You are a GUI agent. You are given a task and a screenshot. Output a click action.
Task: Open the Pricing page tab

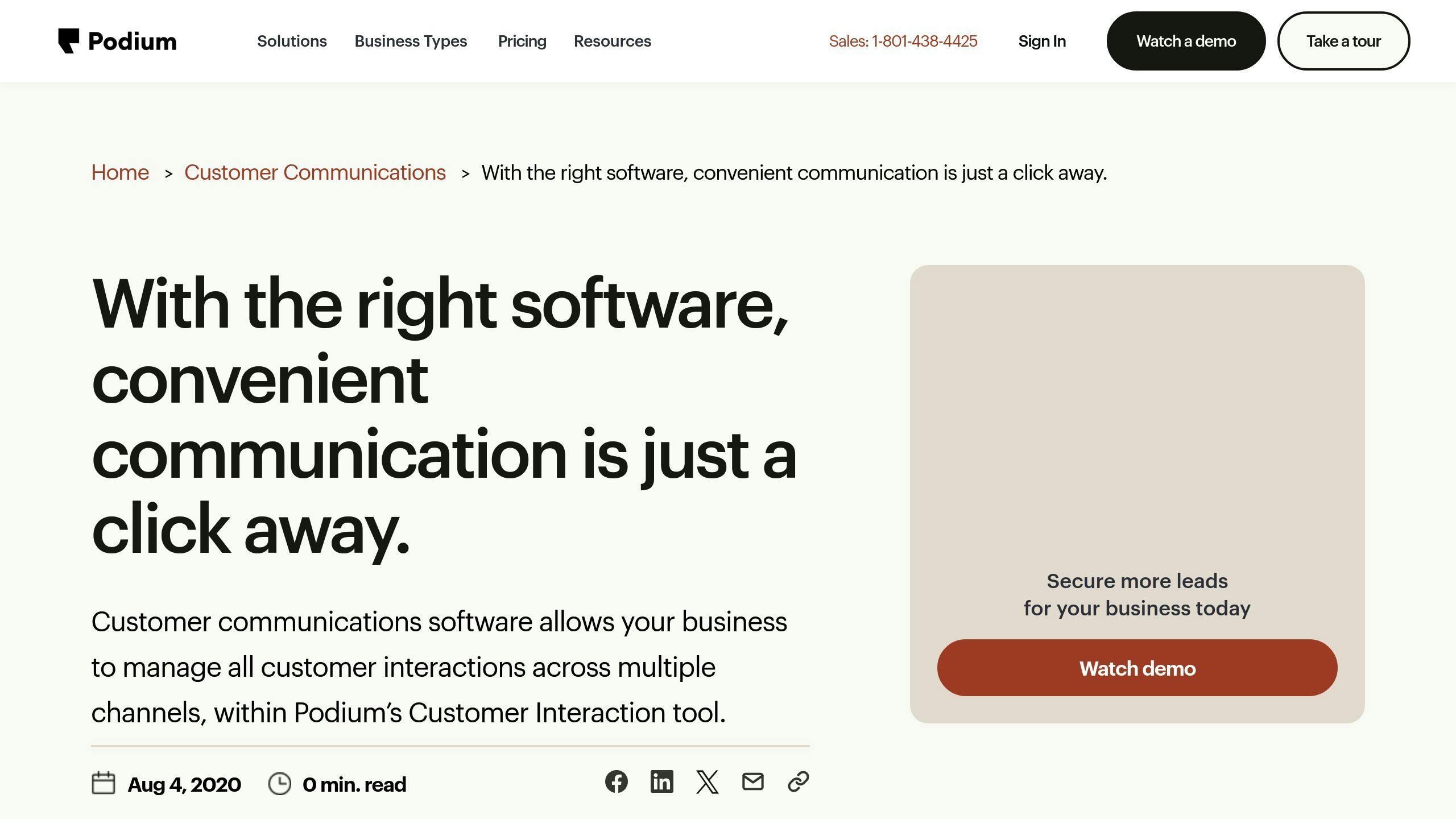(x=522, y=41)
